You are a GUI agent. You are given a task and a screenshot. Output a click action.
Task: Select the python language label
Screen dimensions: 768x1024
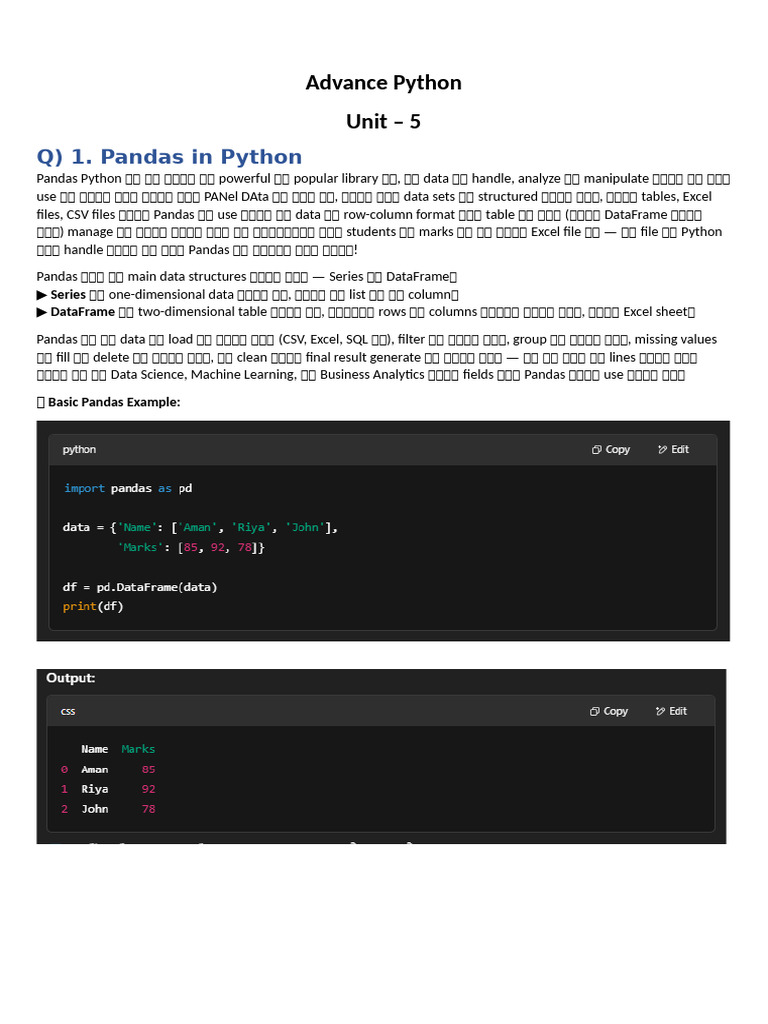79,449
